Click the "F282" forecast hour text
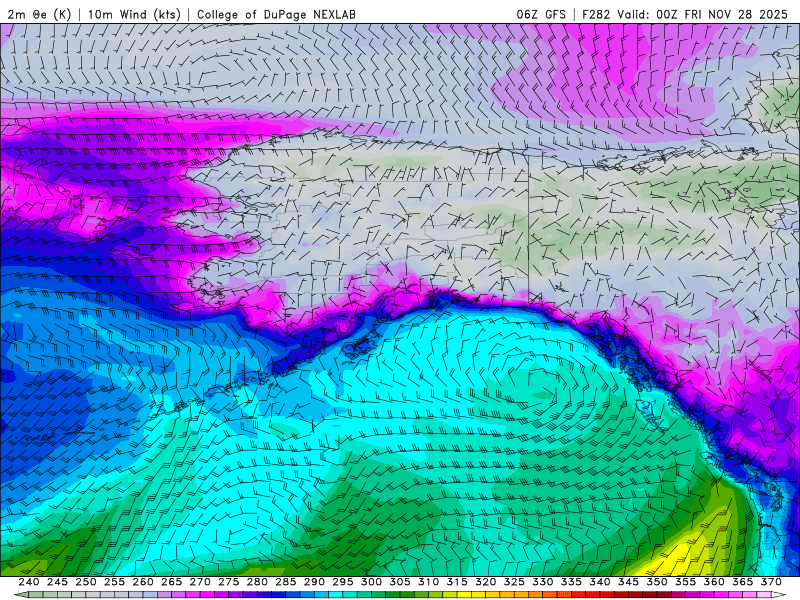Screen dimensions: 800x600 click(596, 14)
